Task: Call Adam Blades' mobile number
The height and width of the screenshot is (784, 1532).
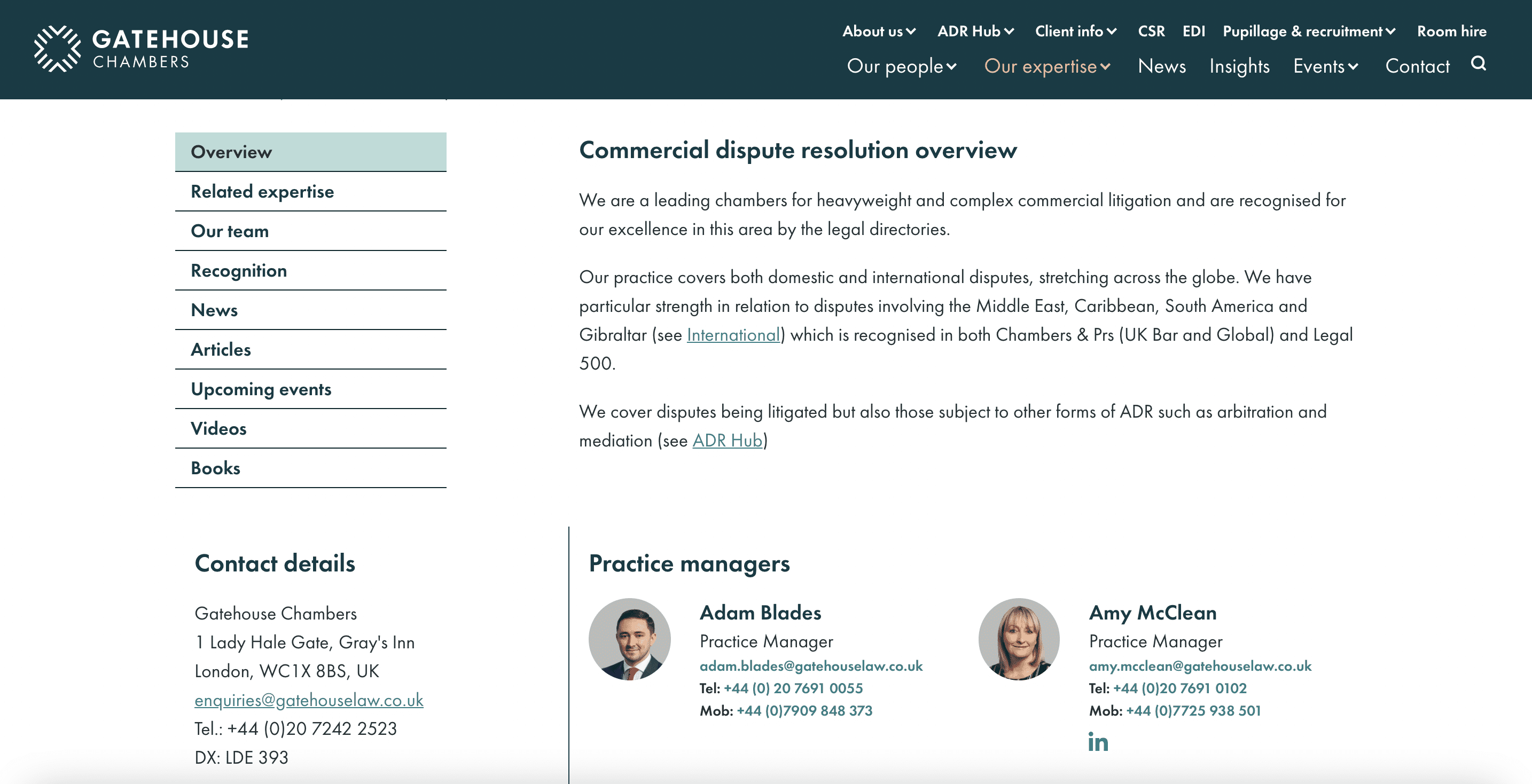Action: [x=804, y=710]
